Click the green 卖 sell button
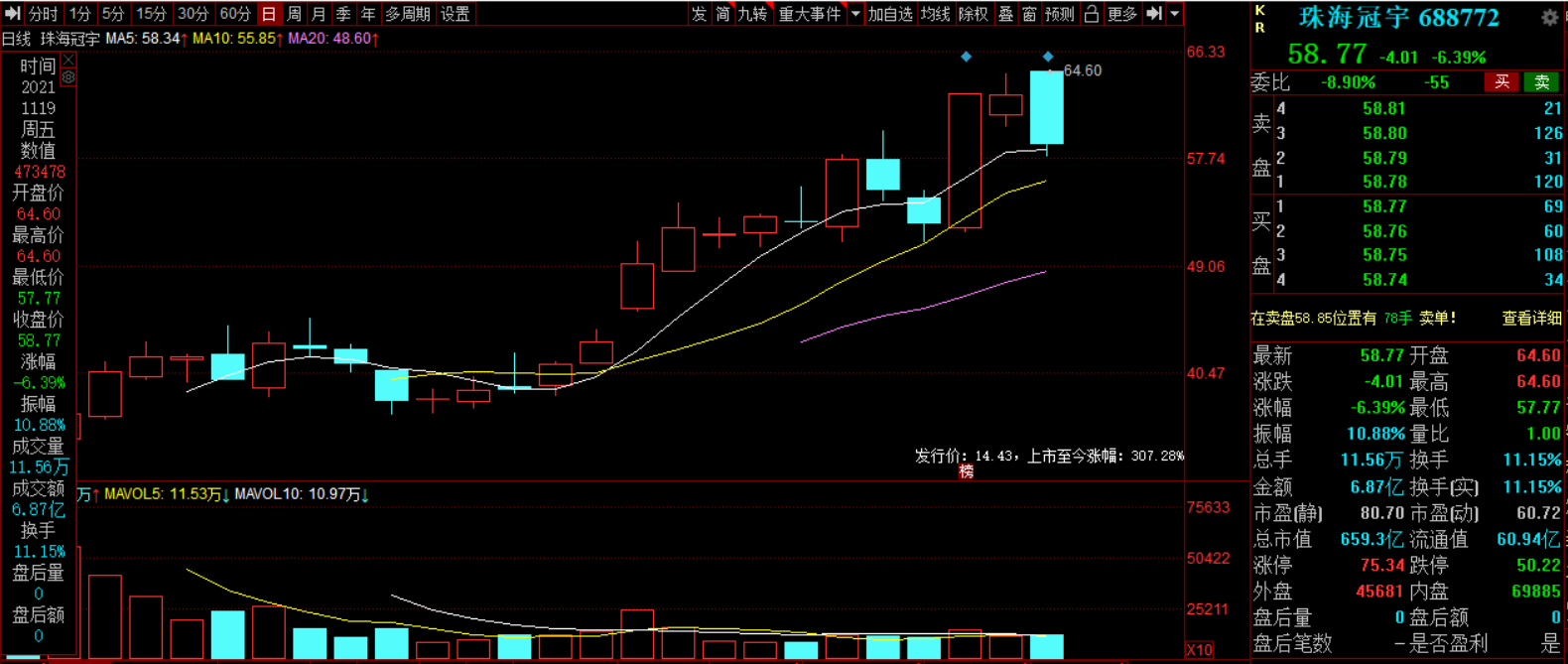 click(1542, 82)
